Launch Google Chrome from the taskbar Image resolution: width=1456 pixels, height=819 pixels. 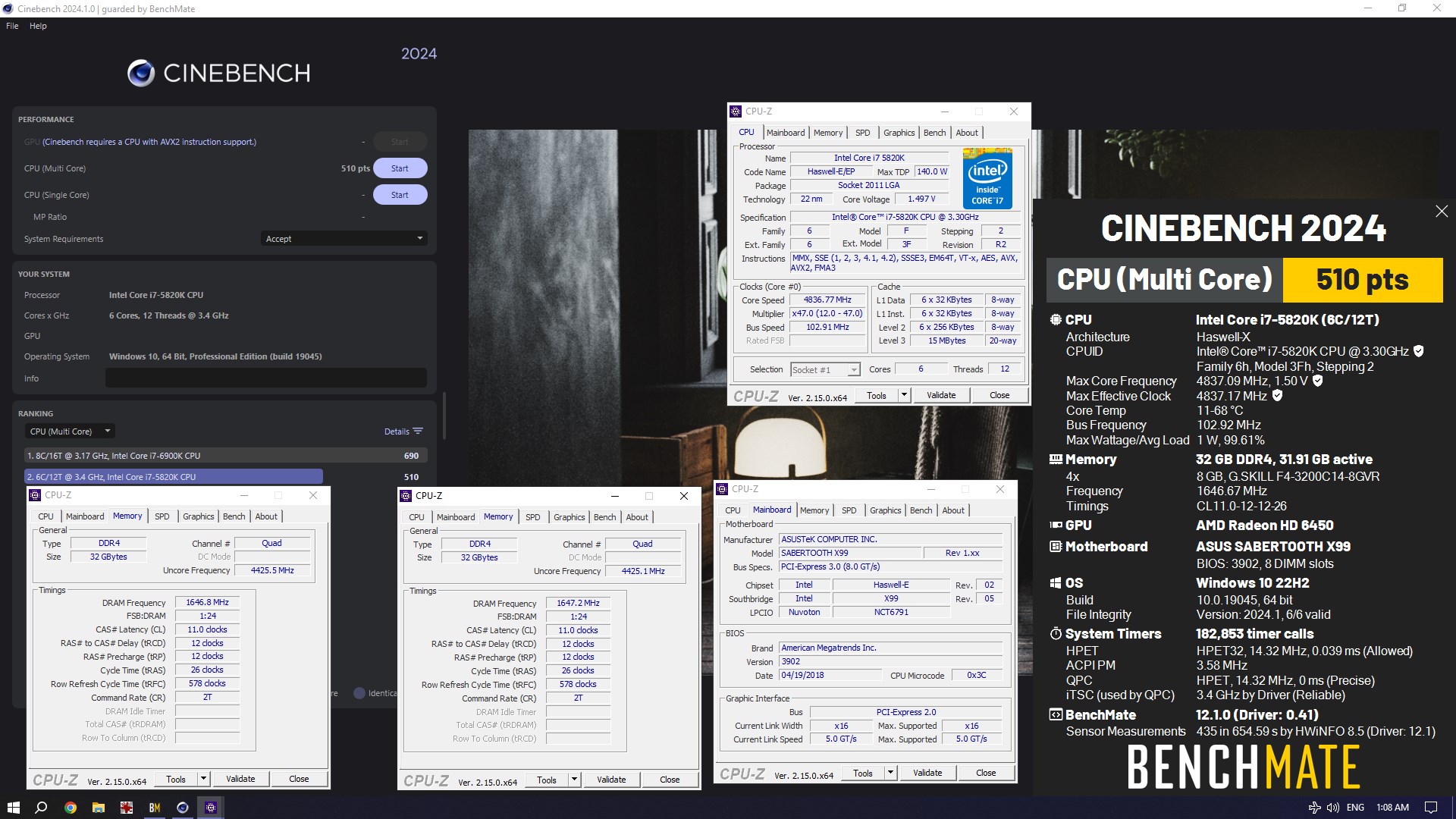[x=71, y=808]
